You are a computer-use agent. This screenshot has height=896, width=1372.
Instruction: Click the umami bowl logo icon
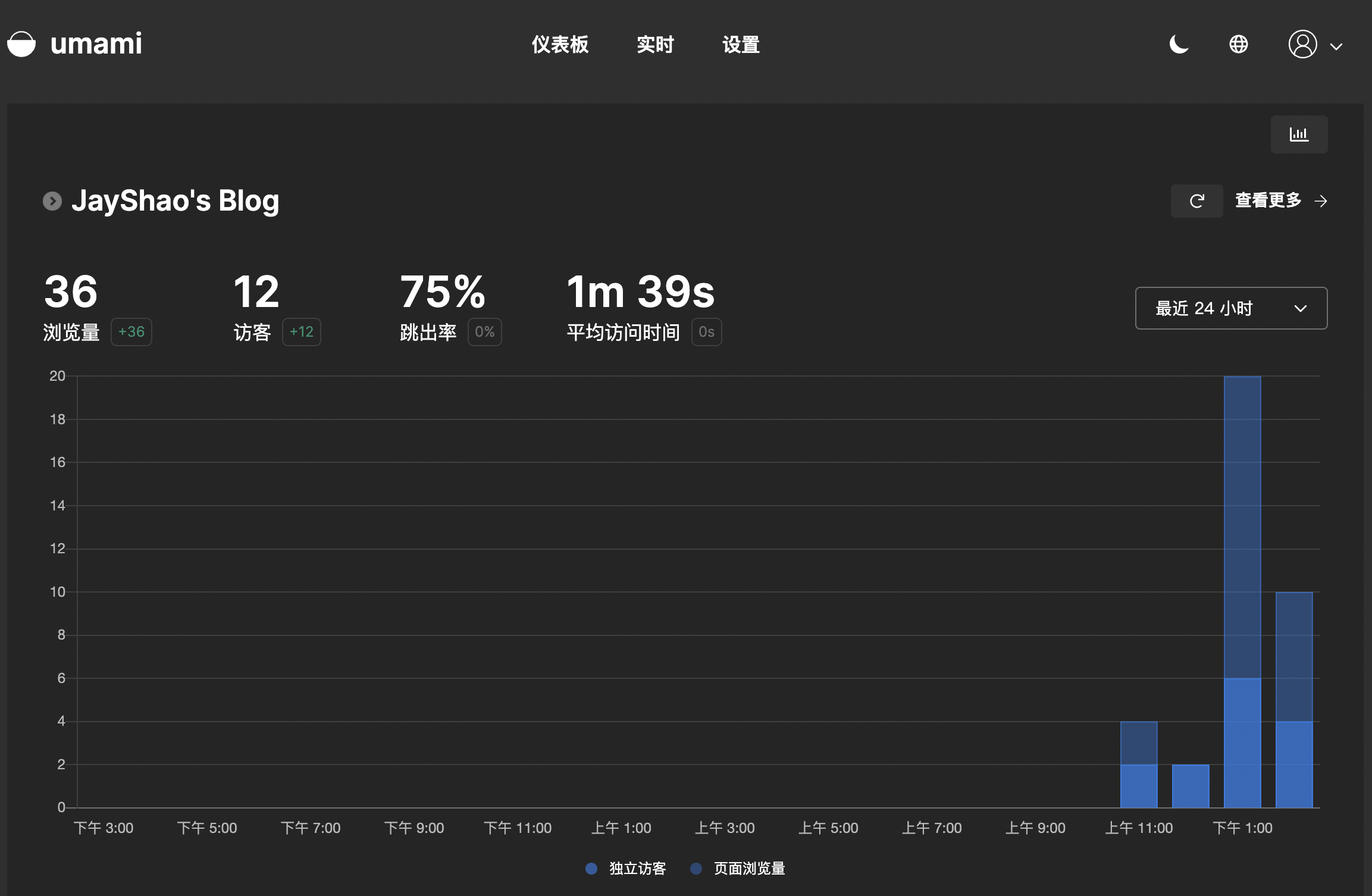21,44
